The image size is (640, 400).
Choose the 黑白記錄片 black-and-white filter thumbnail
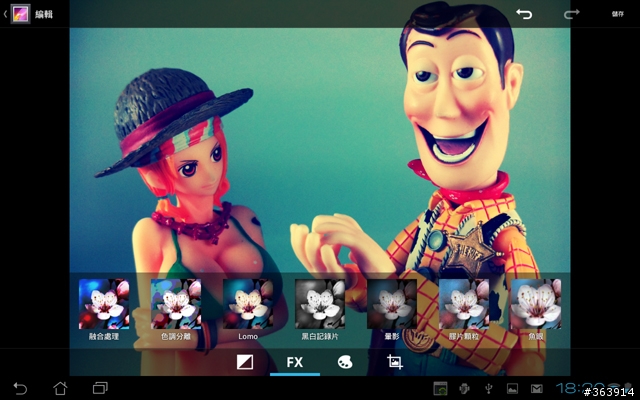point(320,304)
